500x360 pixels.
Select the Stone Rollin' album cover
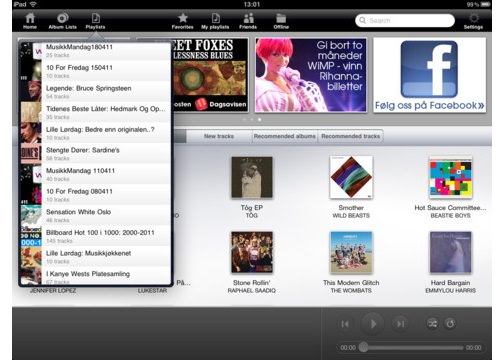point(252,252)
